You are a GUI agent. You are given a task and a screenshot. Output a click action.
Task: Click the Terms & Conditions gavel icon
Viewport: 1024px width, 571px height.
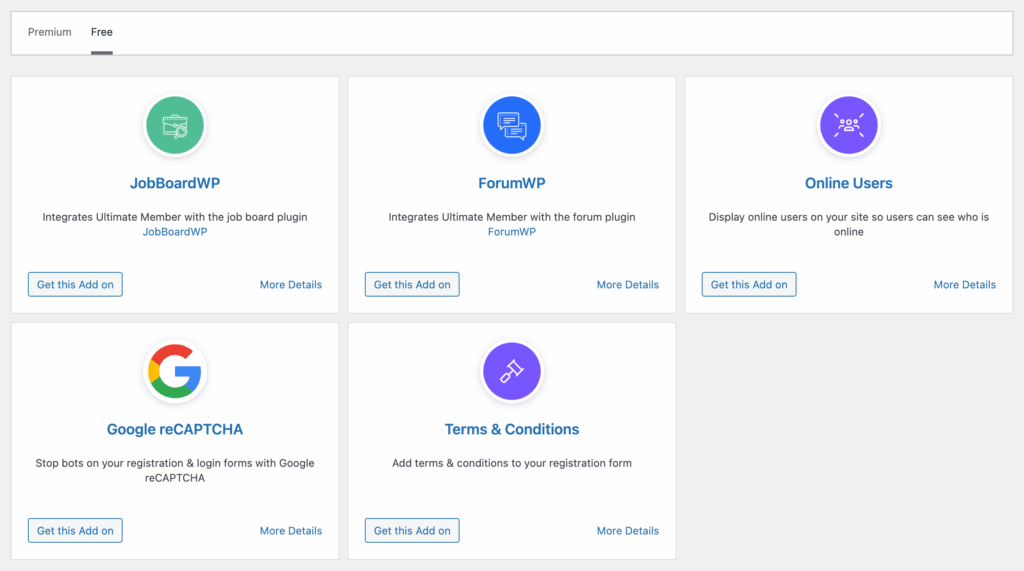[x=511, y=371]
